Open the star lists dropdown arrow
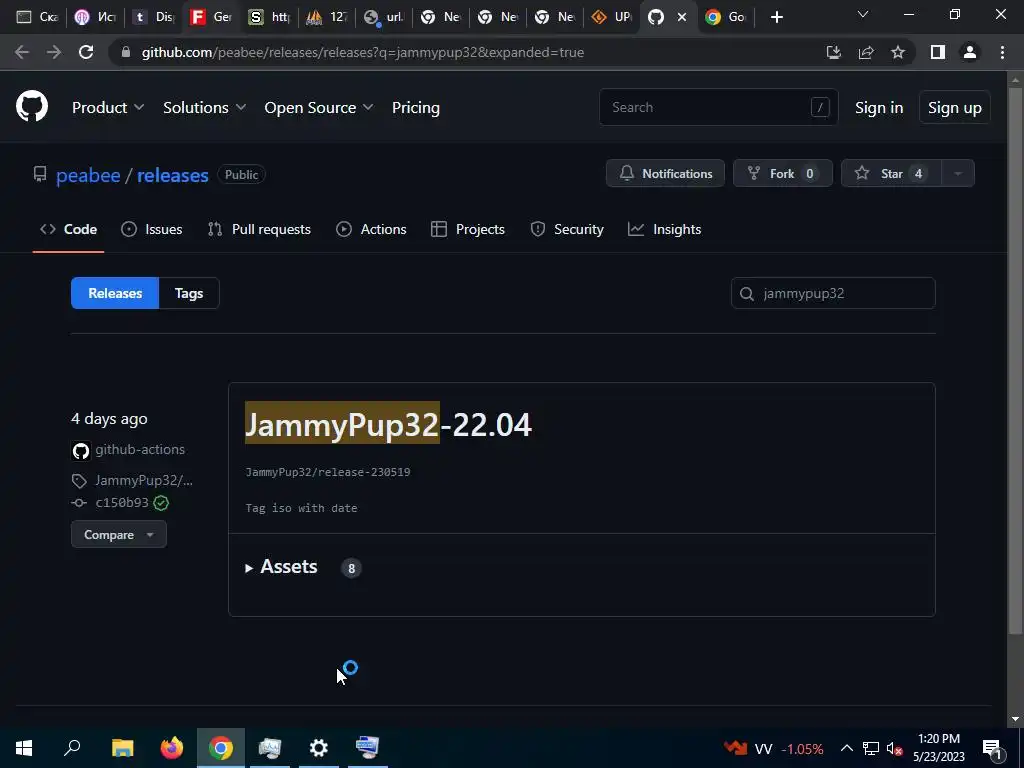 958,174
